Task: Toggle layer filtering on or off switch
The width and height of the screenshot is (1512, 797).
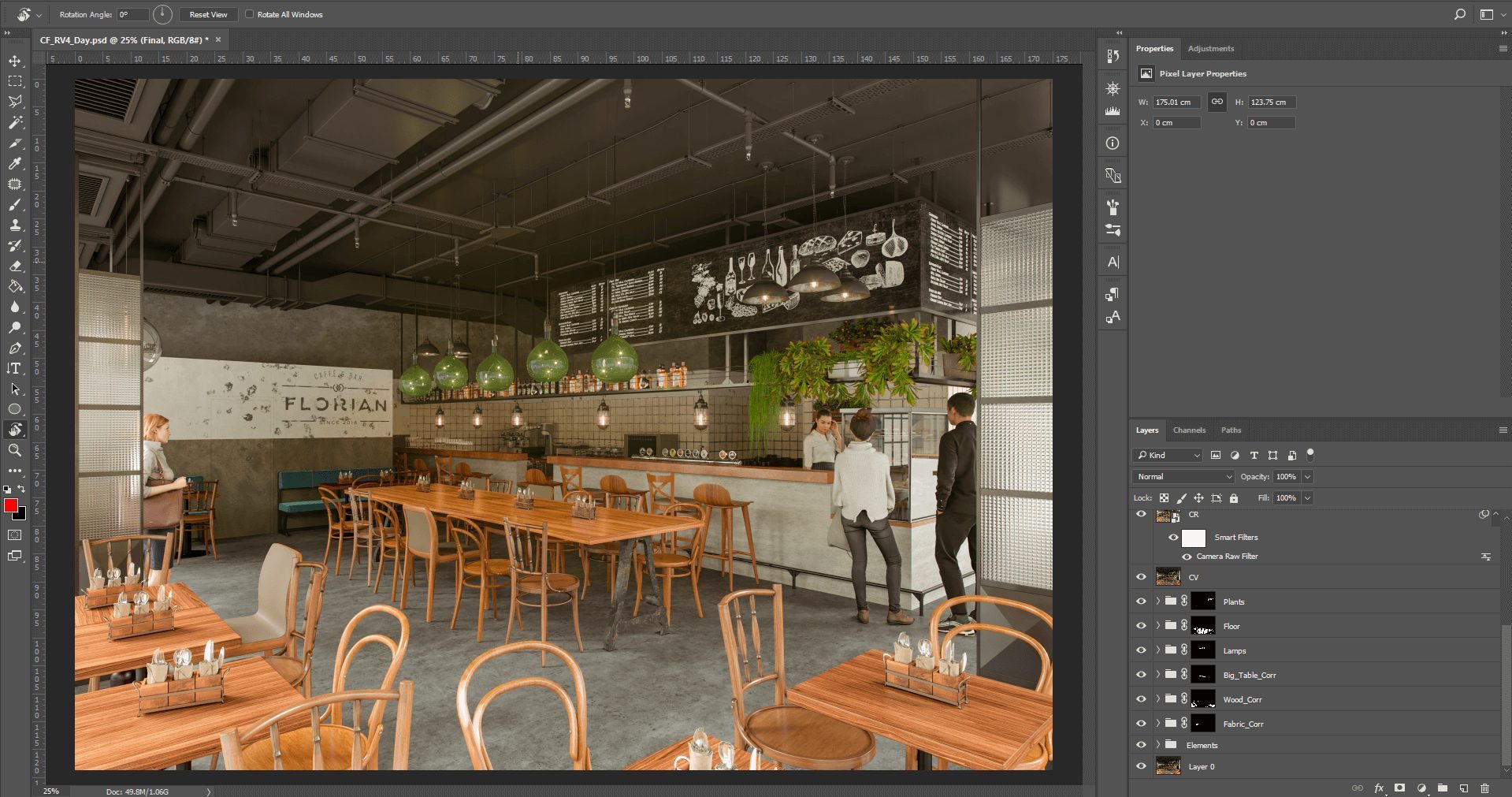Action: 1310,454
